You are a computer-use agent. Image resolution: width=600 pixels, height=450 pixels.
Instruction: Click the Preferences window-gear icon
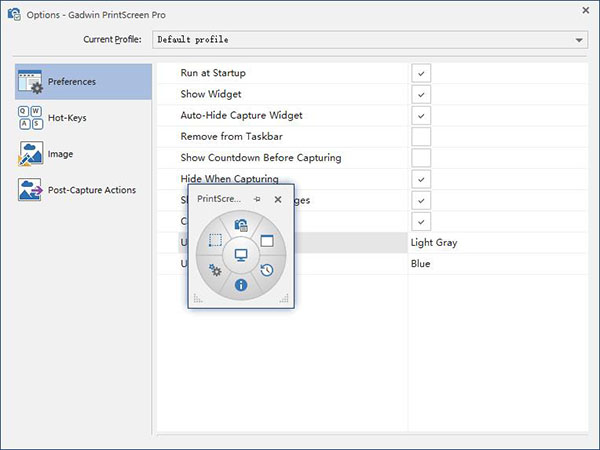[30, 82]
